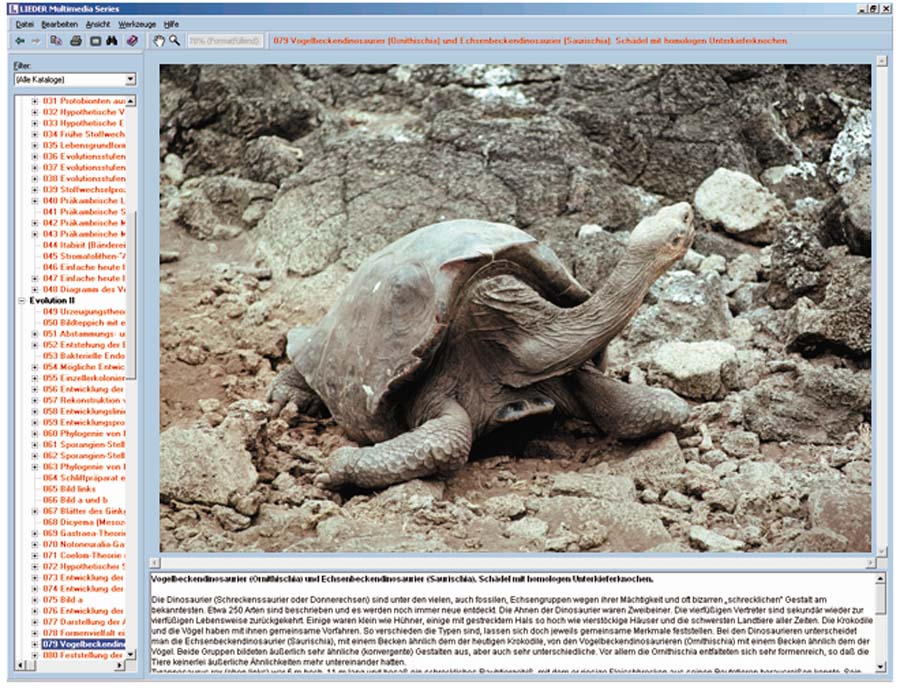Select tree item '044 Itabirit'
The height and width of the screenshot is (693, 900).
83,244
